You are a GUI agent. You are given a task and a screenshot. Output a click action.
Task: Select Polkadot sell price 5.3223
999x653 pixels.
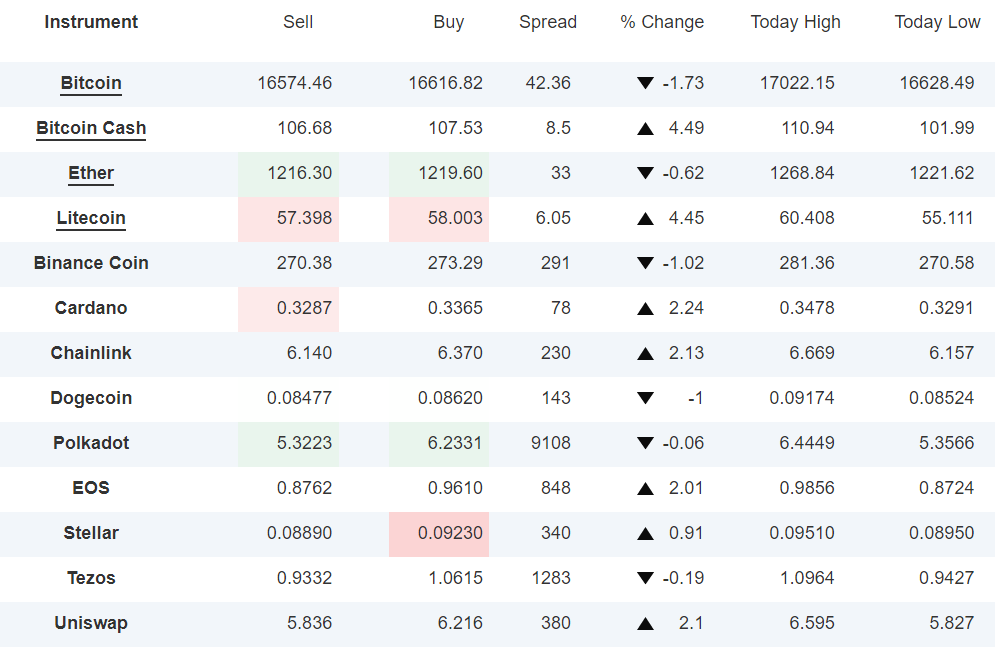click(x=305, y=443)
